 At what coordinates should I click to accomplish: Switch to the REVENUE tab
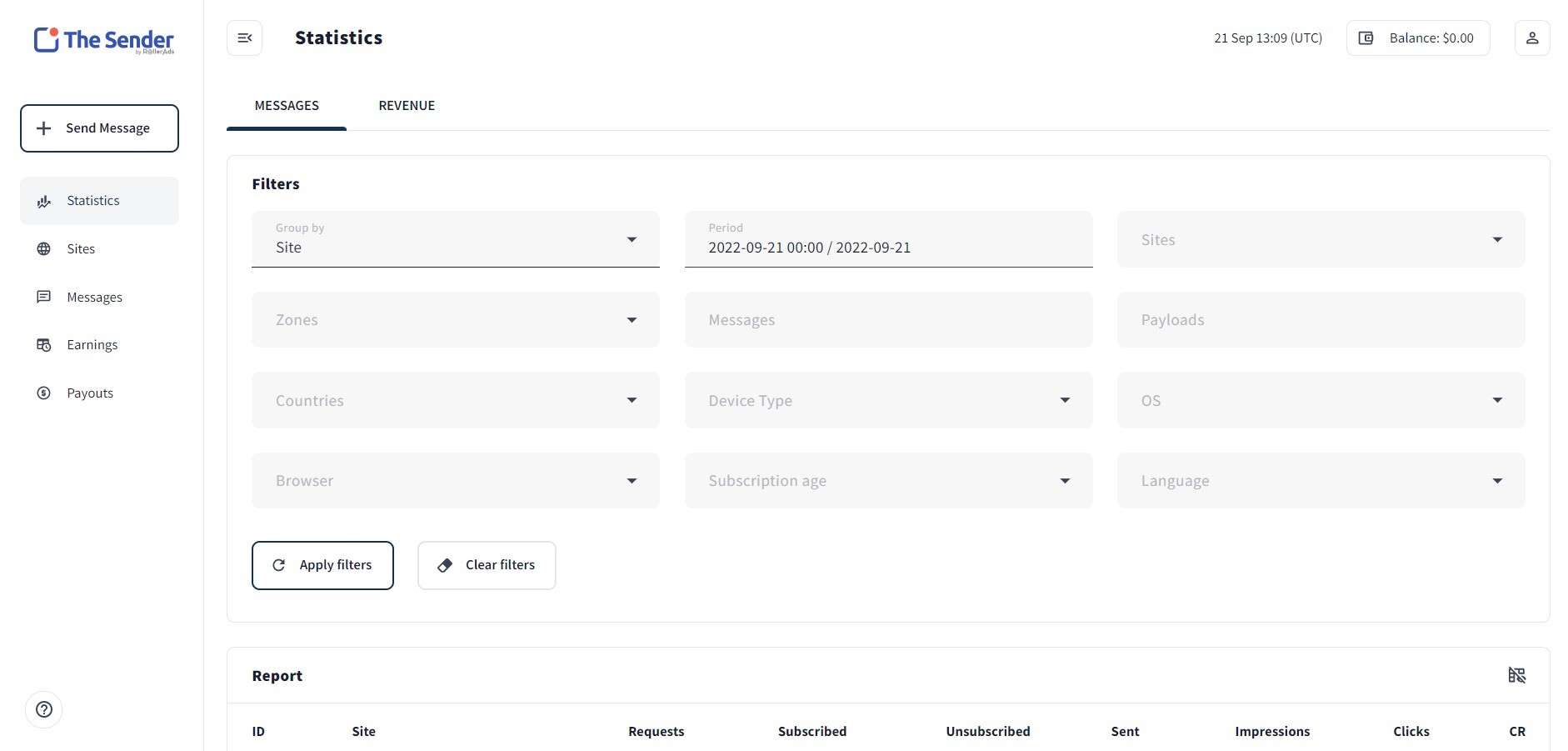[407, 106]
